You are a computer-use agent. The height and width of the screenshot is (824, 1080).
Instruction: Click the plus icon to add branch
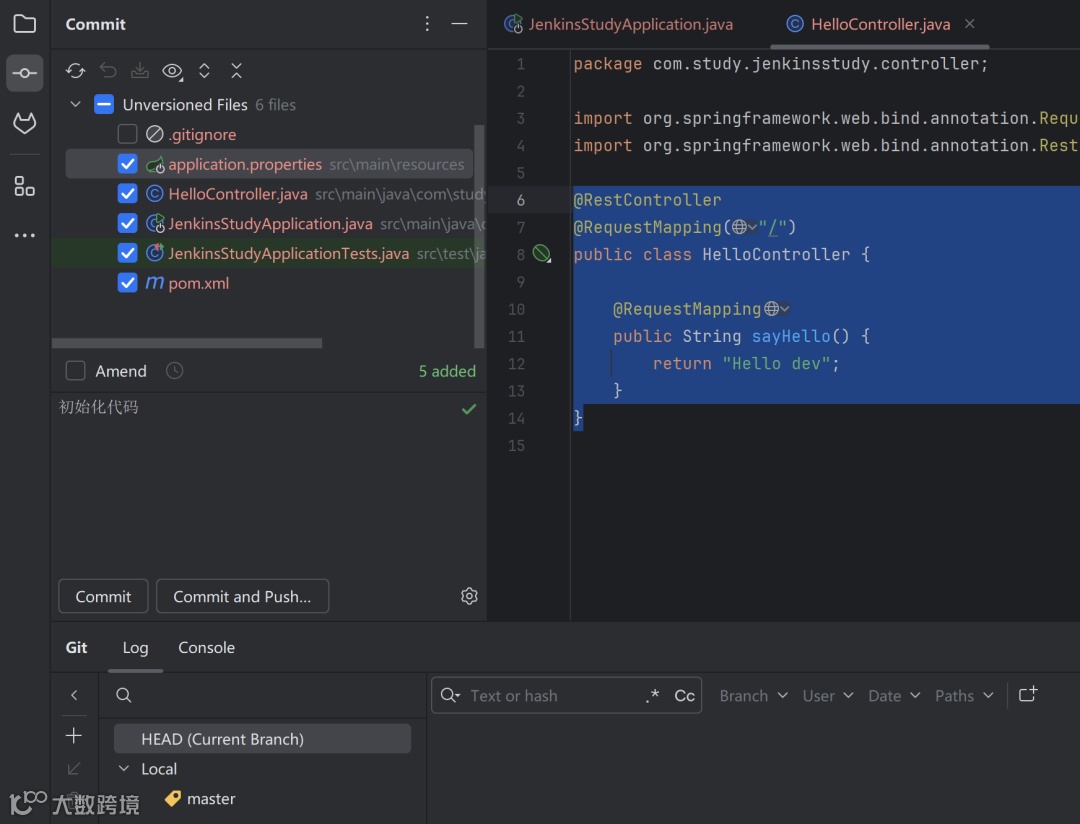(74, 736)
